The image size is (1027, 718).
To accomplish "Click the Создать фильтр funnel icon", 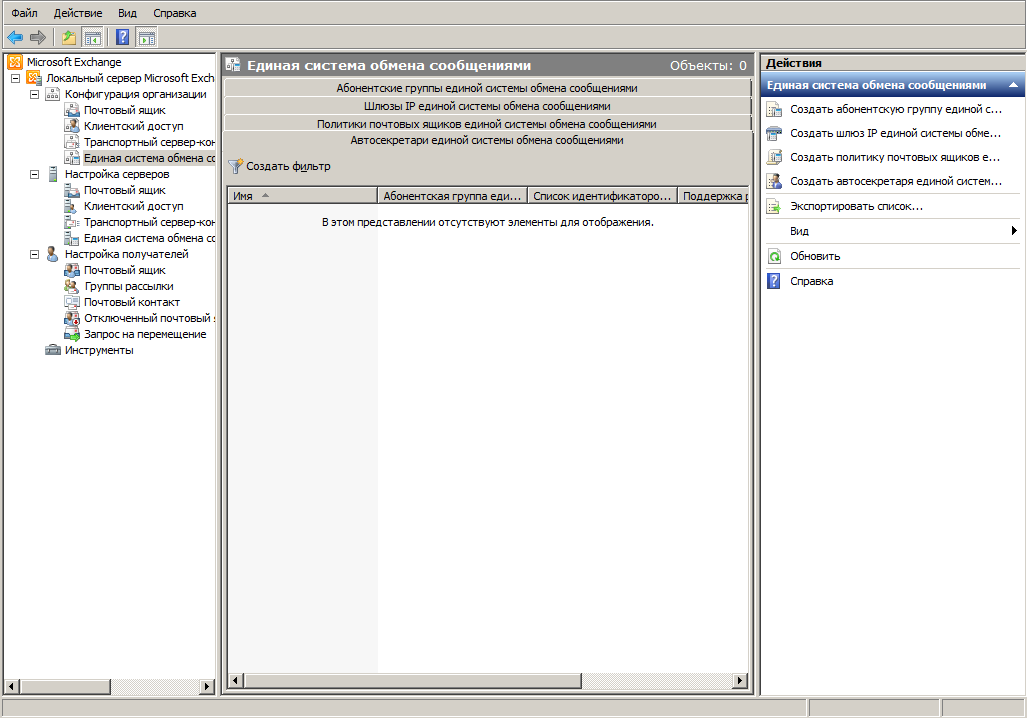I will pyautogui.click(x=235, y=166).
